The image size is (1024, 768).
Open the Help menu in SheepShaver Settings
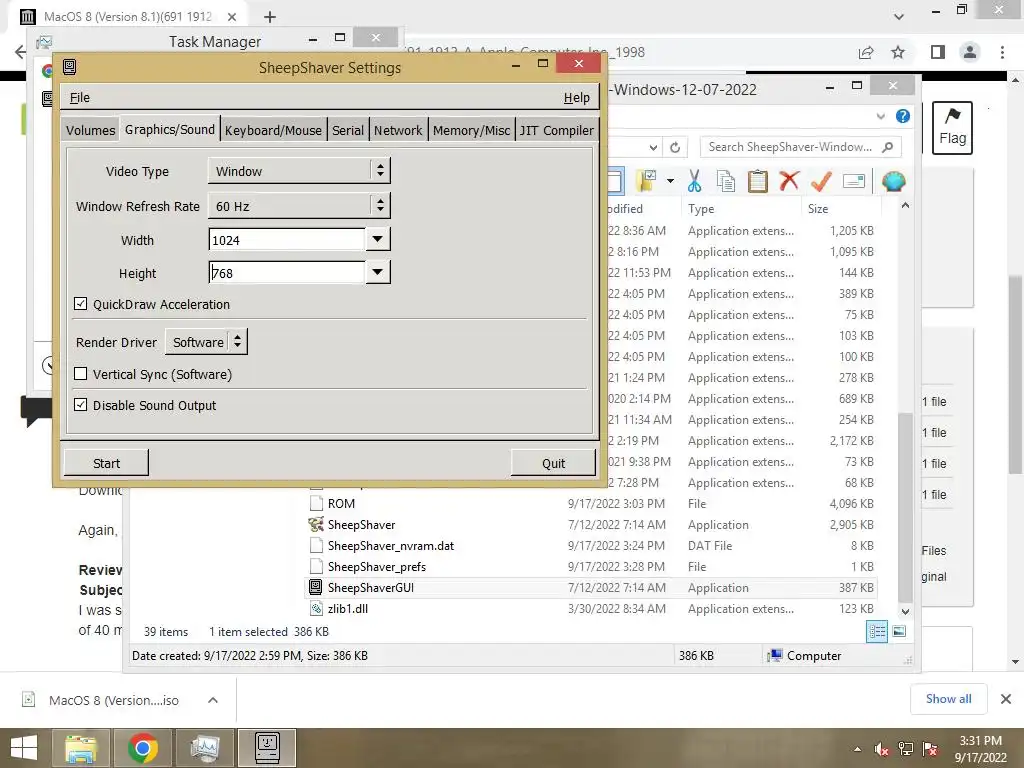point(576,97)
